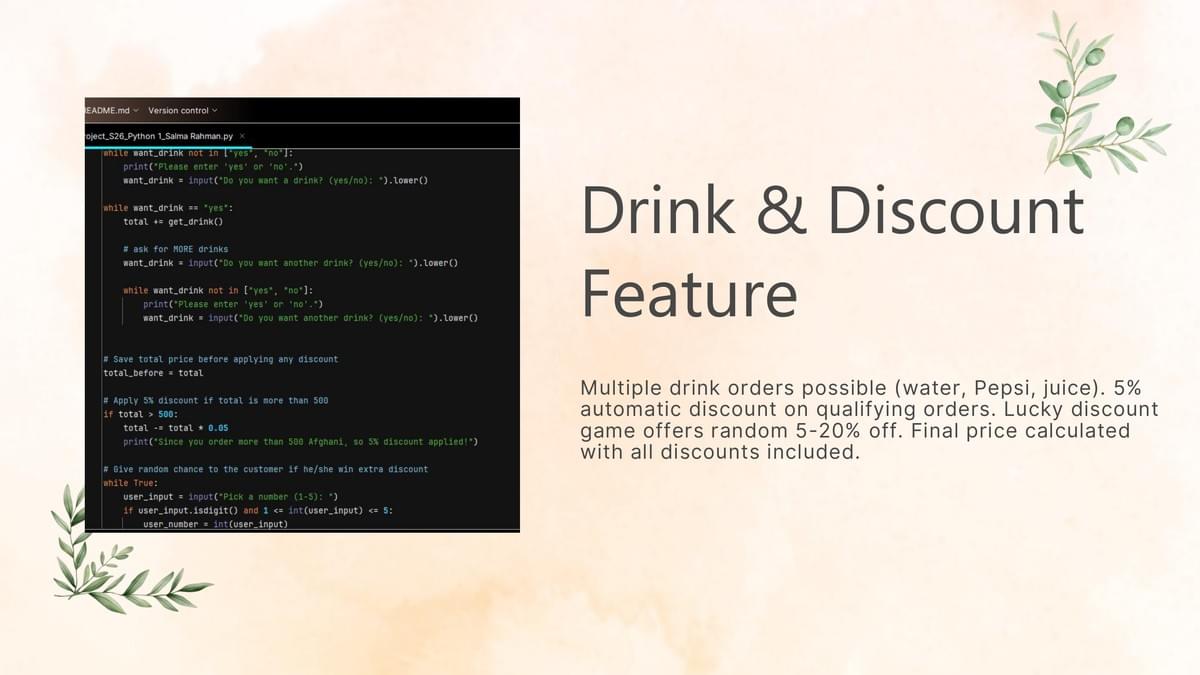
Task: Click the line total -= total * 0.05
Action: [175, 428]
